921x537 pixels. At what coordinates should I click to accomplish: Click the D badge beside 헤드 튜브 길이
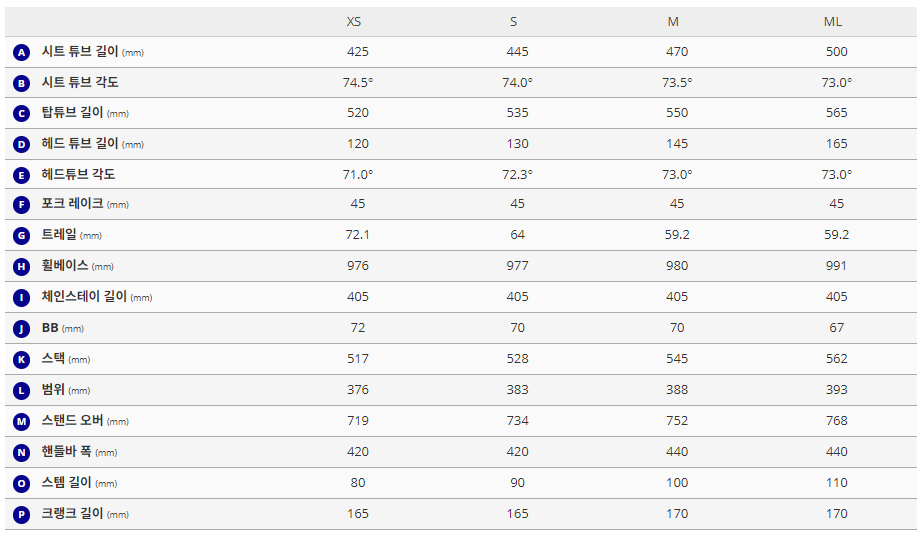coord(22,144)
